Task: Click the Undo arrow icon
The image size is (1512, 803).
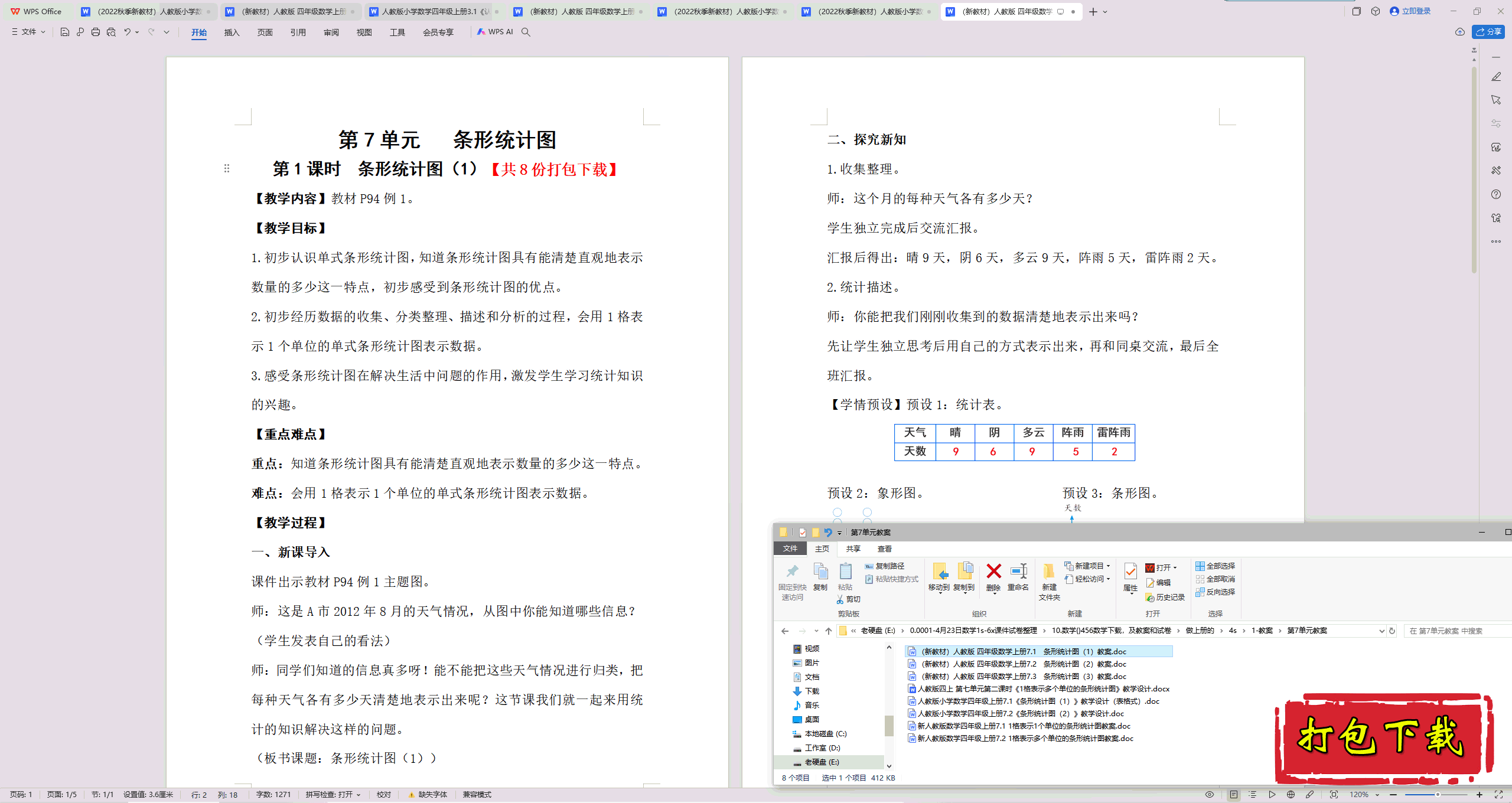Action: 127,32
